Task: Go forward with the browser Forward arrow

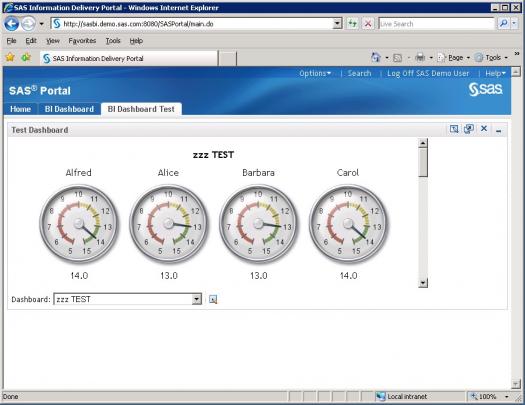Action: (x=28, y=23)
